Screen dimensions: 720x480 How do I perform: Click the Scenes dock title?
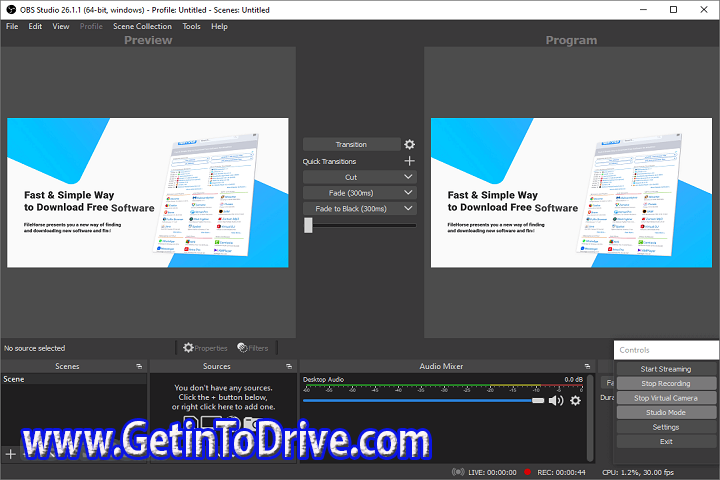point(67,366)
